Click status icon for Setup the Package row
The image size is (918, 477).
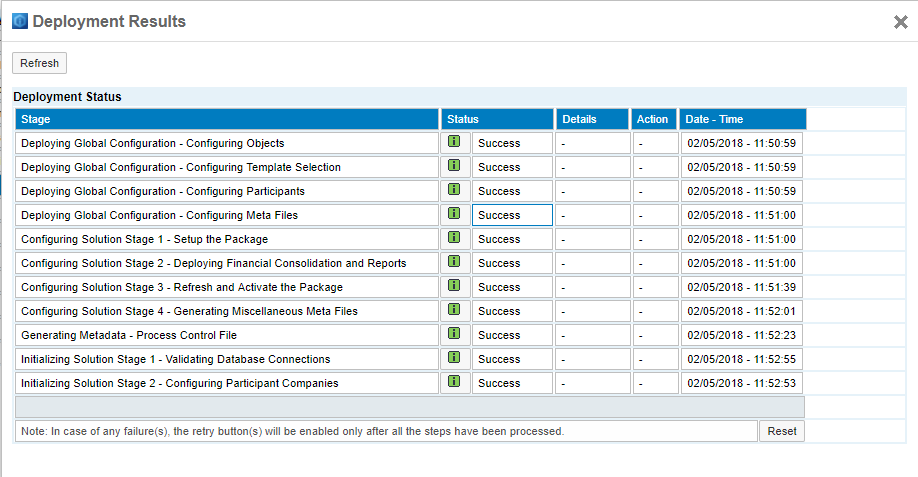tap(454, 238)
